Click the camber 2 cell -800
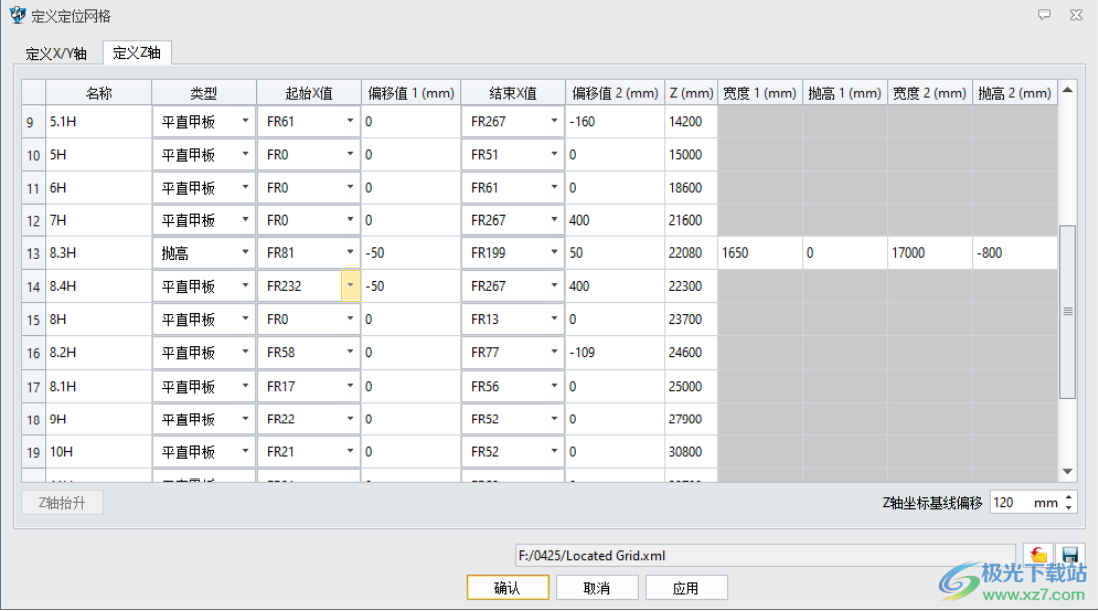Screen dimensions: 1098x611 tap(1015, 253)
